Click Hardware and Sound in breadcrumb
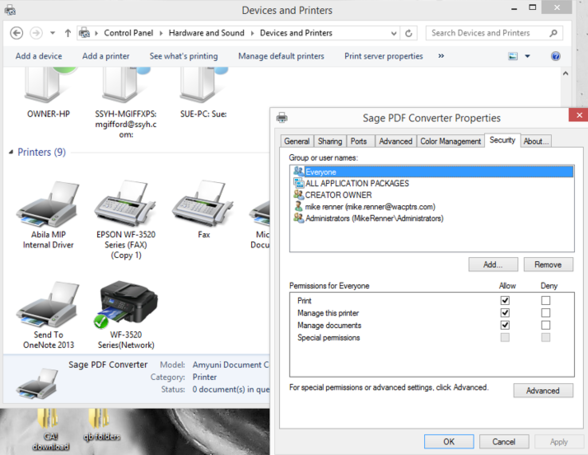588x455 pixels. [206, 33]
